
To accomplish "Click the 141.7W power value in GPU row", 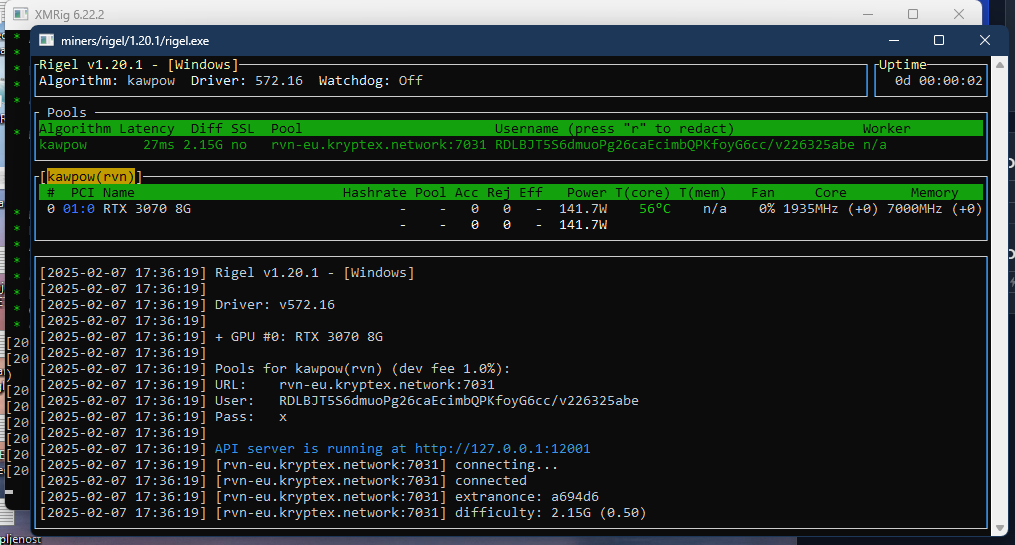I will (583, 209).
